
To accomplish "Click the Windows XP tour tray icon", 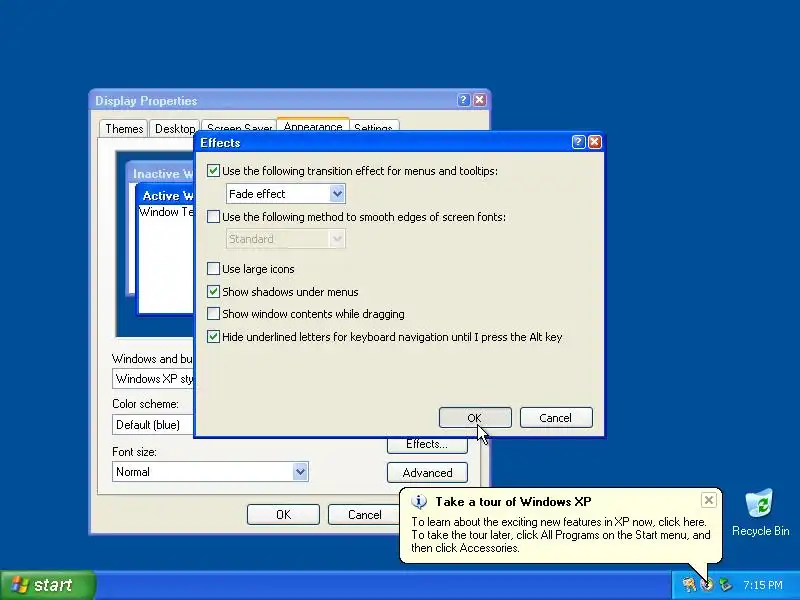I will tap(707, 585).
